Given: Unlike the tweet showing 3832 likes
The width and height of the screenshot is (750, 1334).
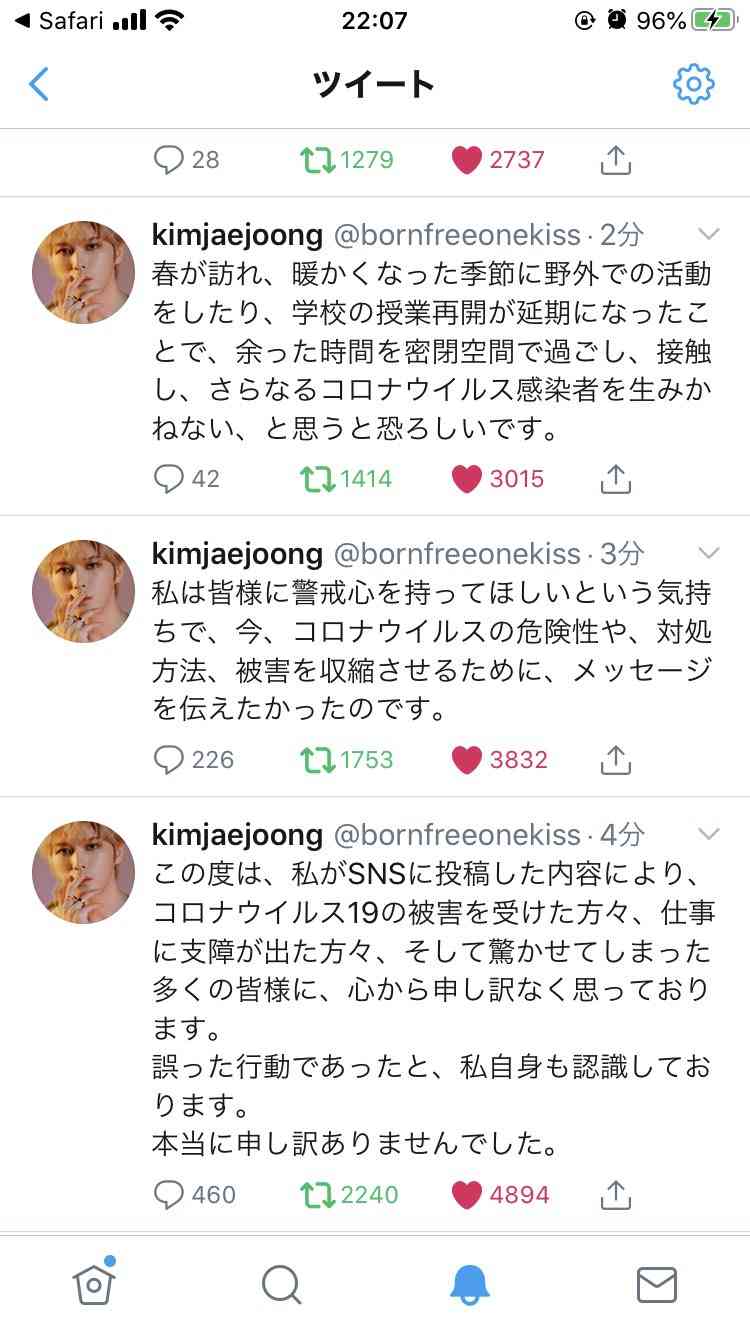Looking at the screenshot, I should 465,760.
